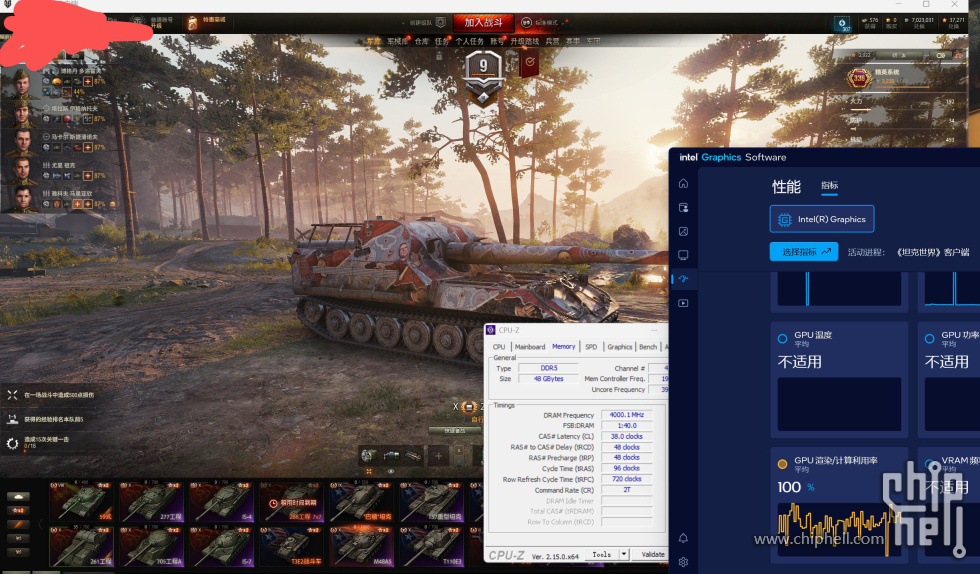Open the crossed-arrows mission icon
The width and height of the screenshot is (980, 574).
tap(12, 395)
